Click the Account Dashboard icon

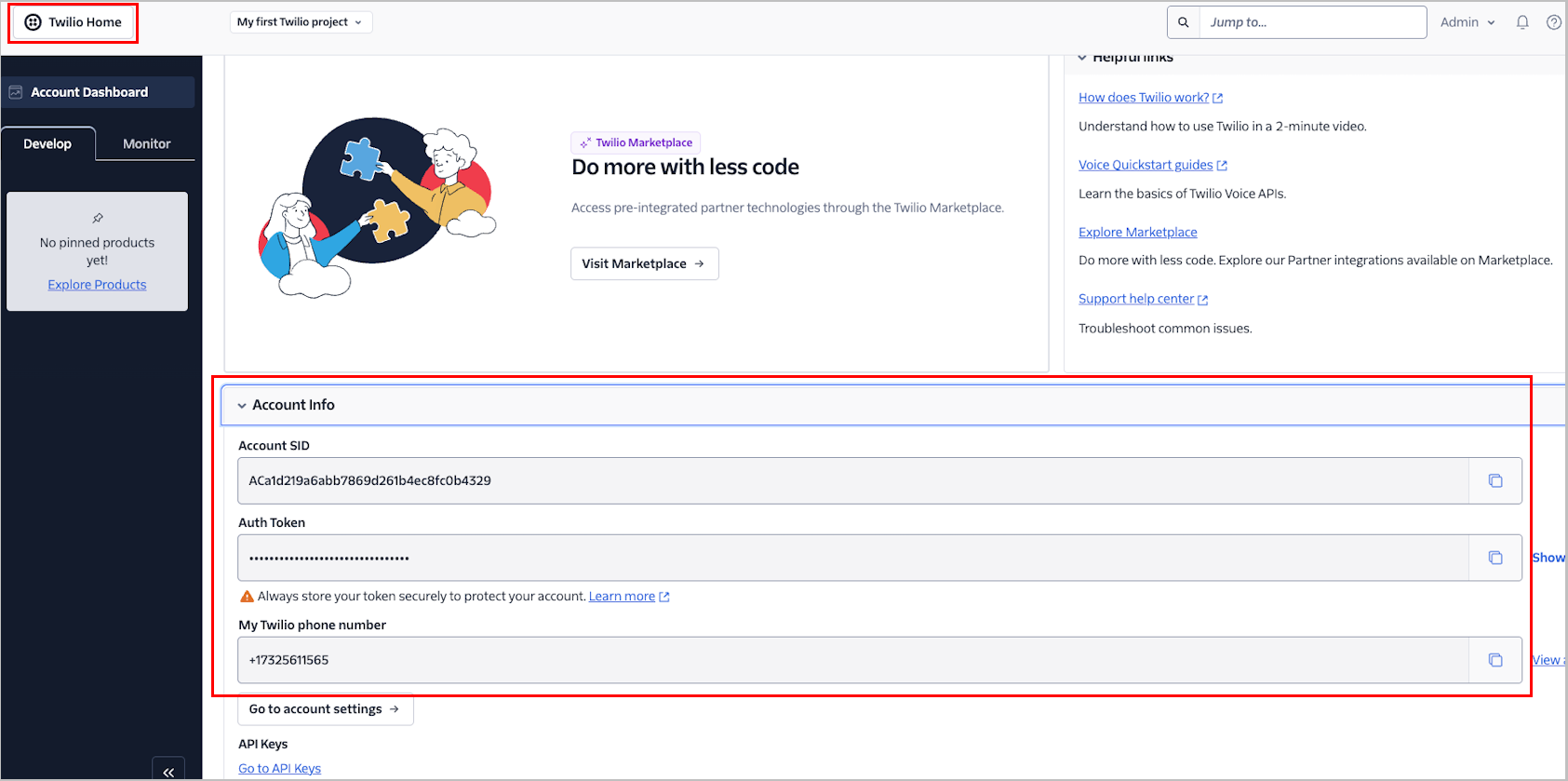pos(16,92)
